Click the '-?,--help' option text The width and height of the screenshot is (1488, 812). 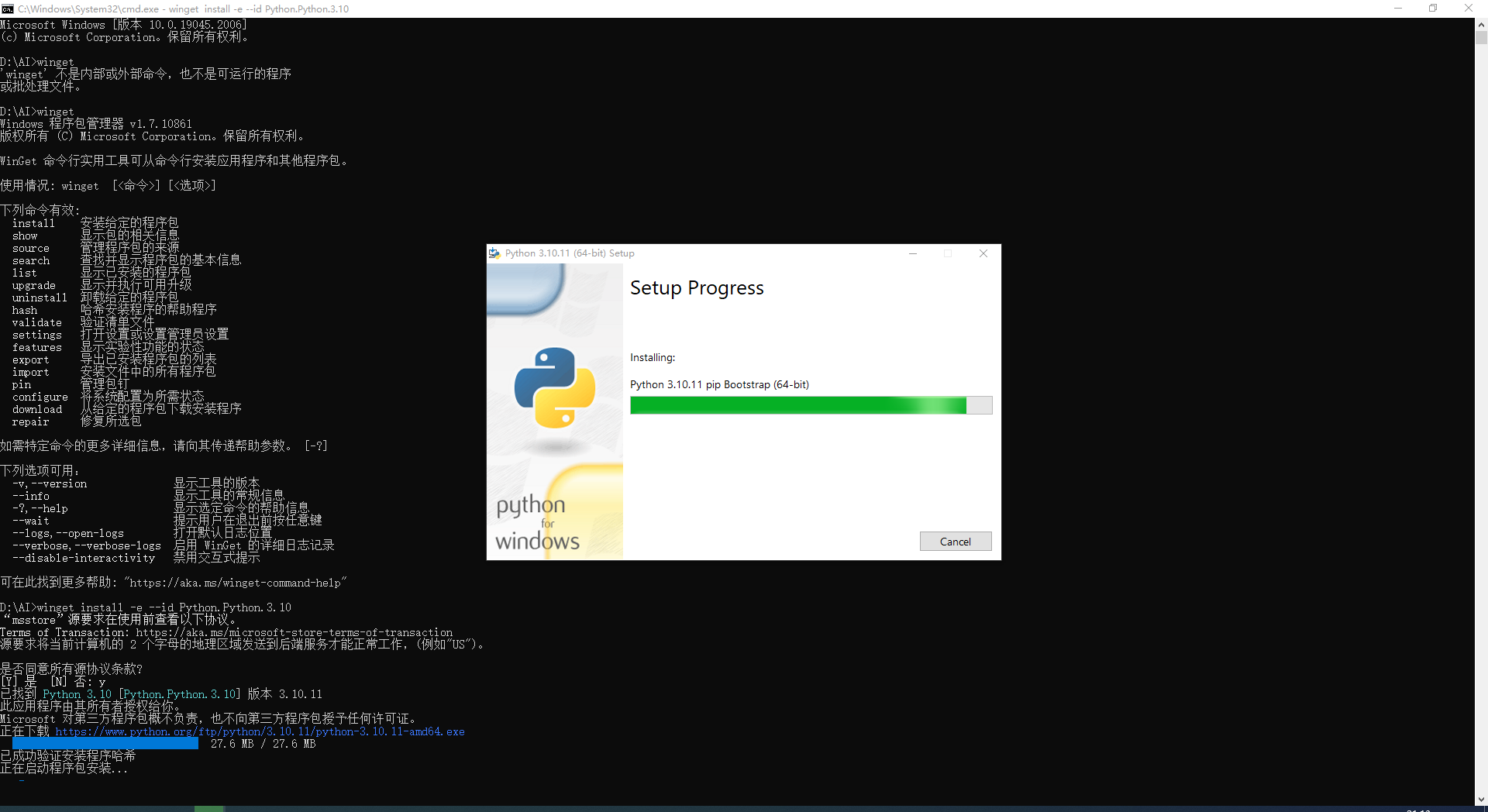(40, 508)
